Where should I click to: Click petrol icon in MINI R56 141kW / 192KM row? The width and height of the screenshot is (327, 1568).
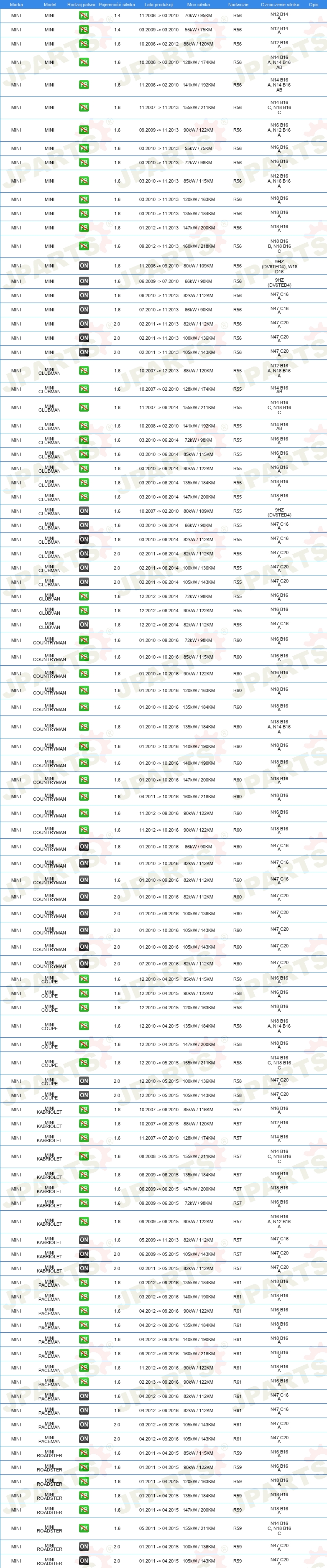coord(84,84)
